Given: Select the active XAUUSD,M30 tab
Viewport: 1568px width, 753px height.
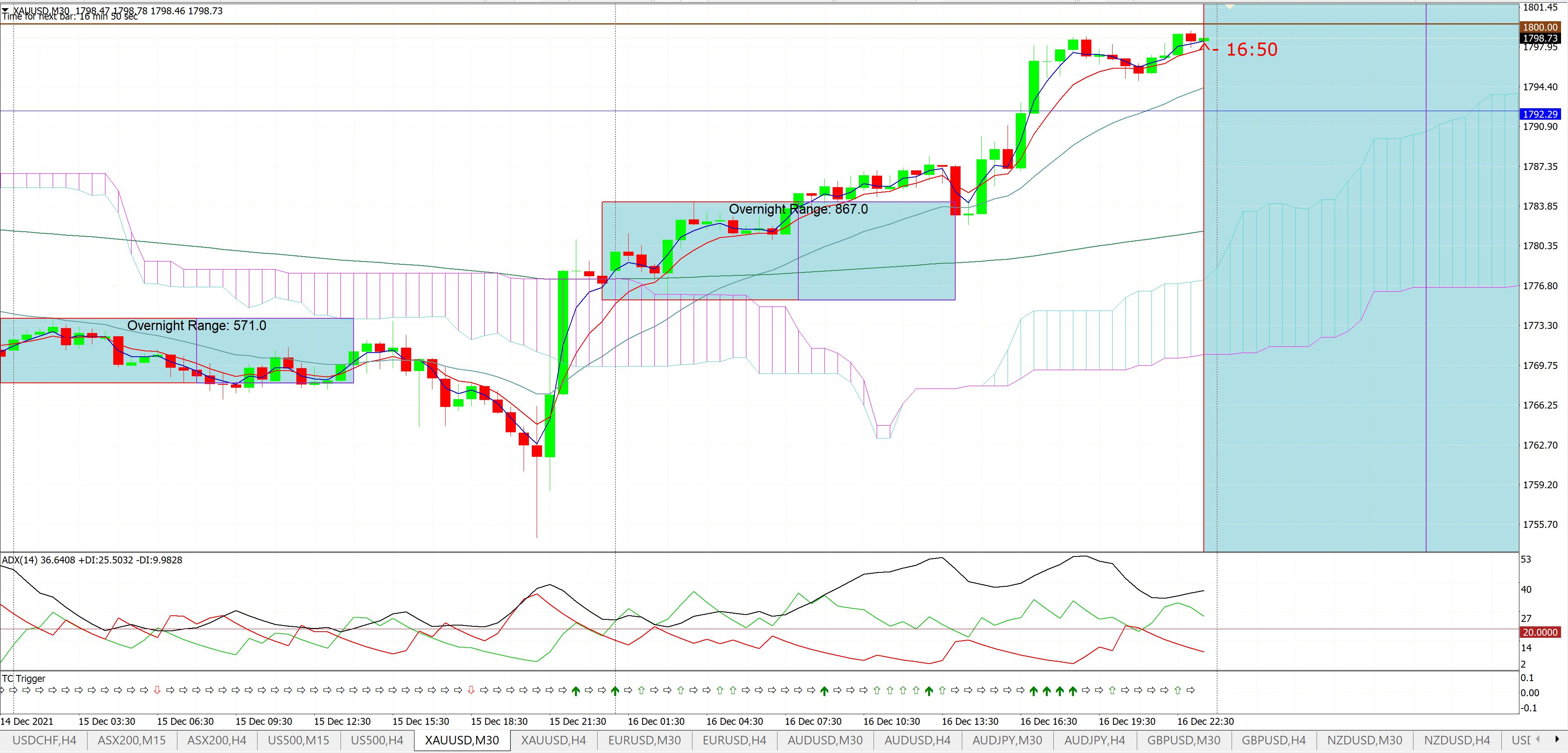Looking at the screenshot, I should 462,740.
